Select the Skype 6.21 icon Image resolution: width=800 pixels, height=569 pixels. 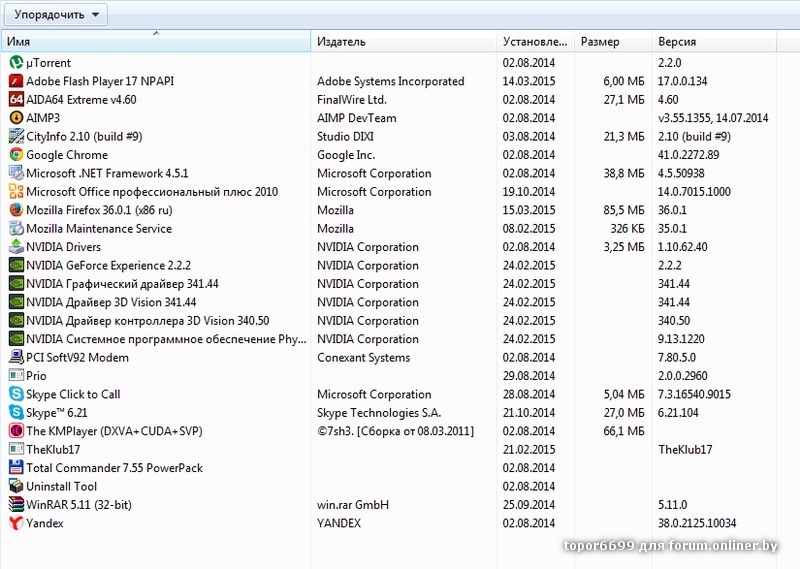(x=16, y=412)
